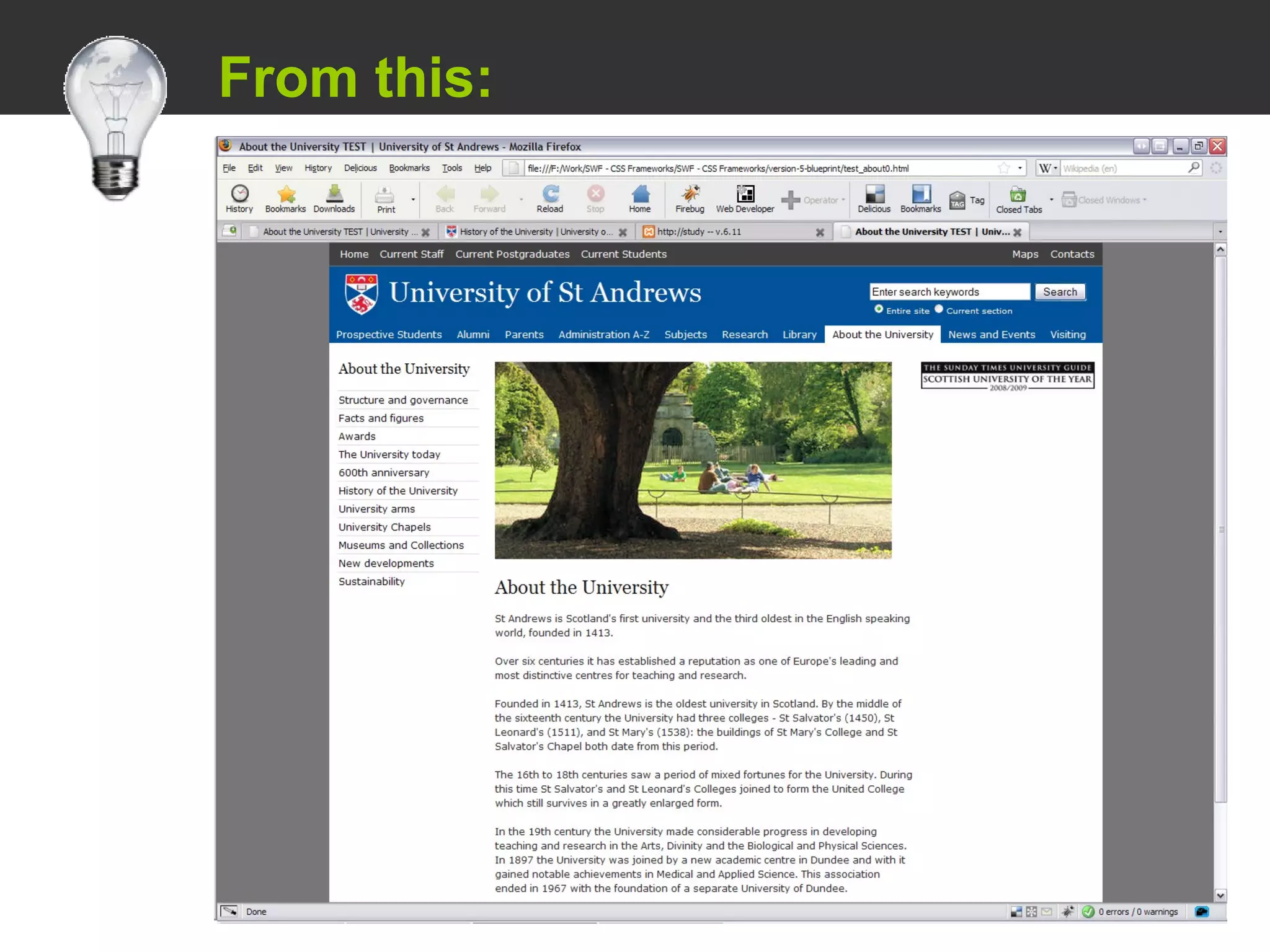Open the 600th anniversary sidebar link

pos(384,473)
